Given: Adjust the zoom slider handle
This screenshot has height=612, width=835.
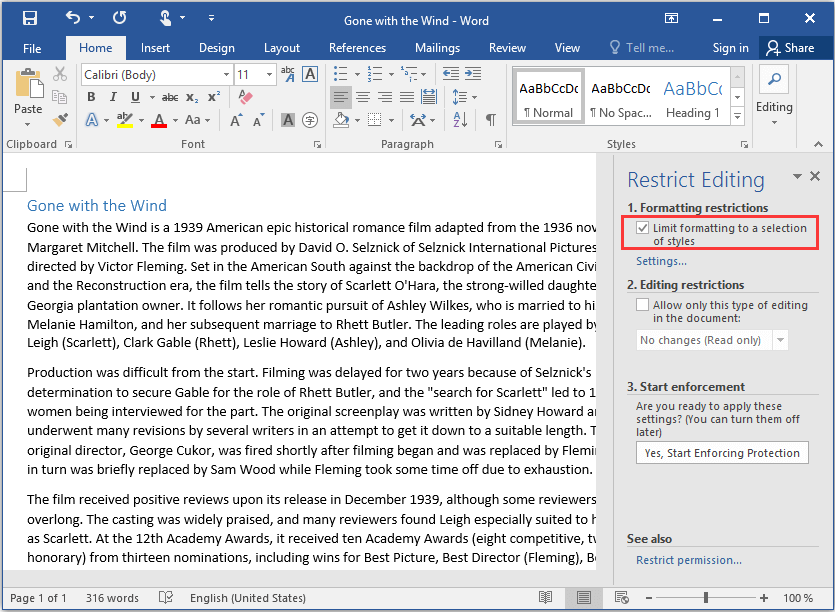Looking at the screenshot, I should pos(706,598).
